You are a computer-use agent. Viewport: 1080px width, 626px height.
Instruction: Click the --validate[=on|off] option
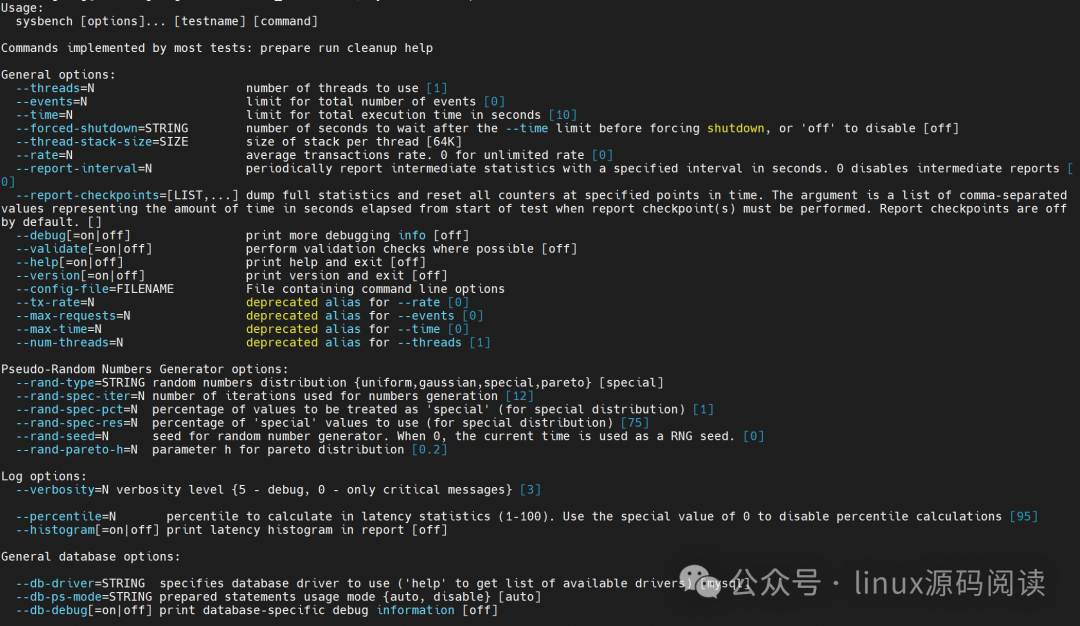click(x=84, y=249)
